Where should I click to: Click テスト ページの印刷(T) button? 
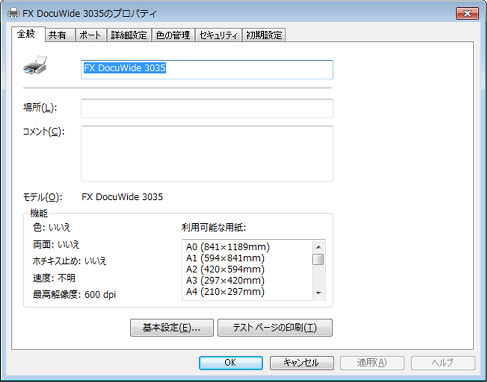[275, 328]
